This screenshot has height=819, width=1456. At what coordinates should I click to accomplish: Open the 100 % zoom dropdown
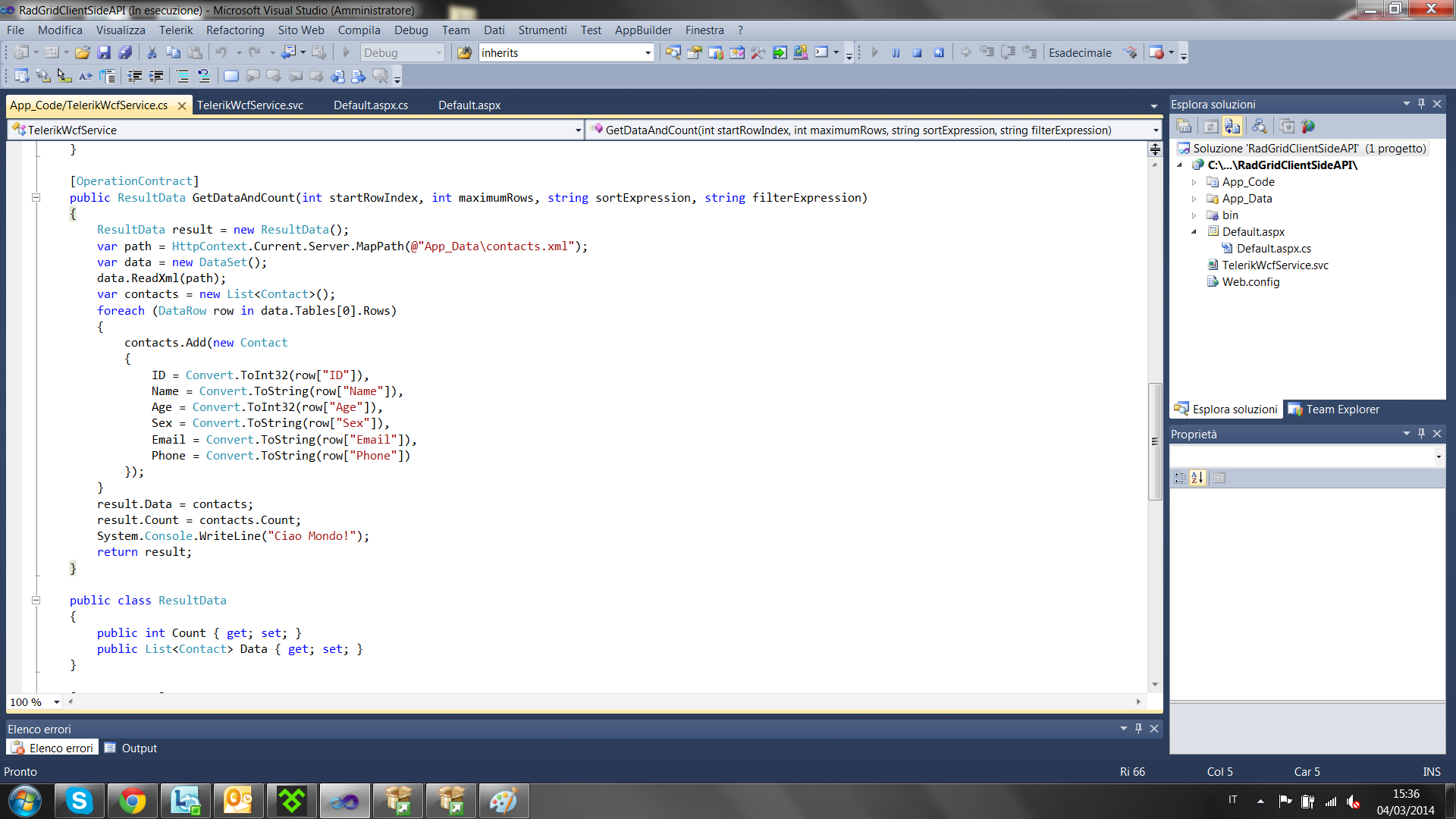56,702
